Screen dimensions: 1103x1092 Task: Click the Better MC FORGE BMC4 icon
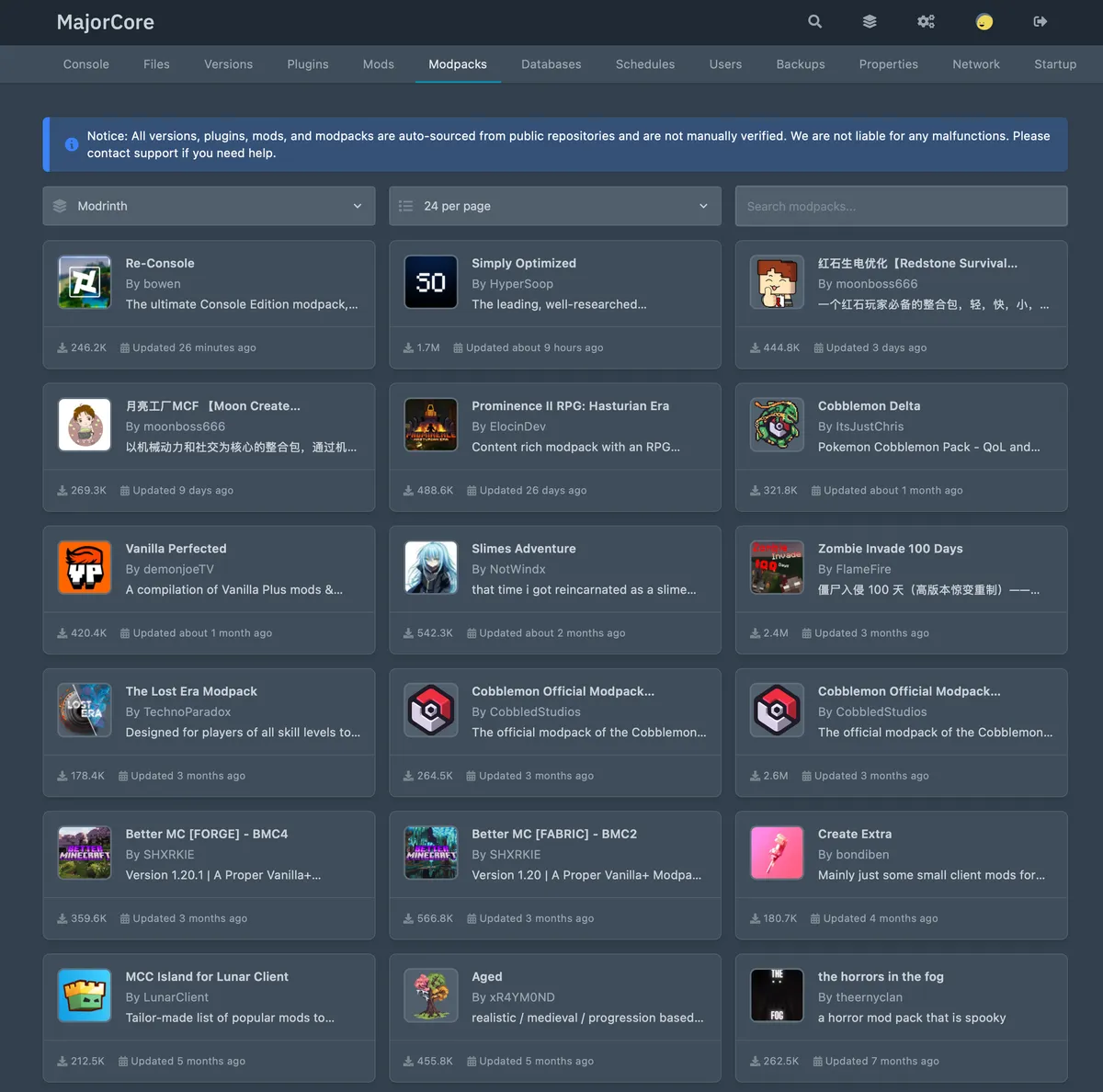pyautogui.click(x=85, y=852)
